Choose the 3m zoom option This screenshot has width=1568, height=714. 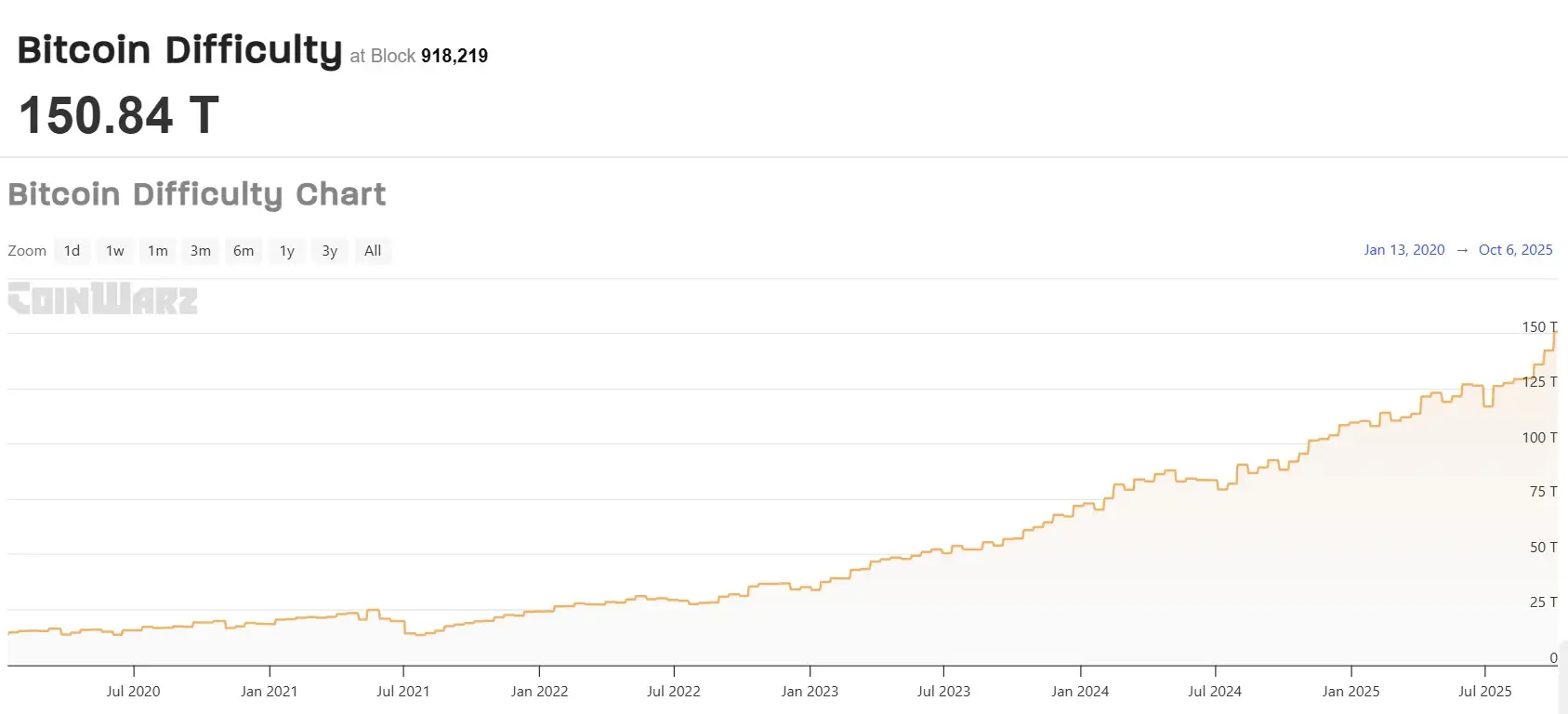(x=201, y=251)
